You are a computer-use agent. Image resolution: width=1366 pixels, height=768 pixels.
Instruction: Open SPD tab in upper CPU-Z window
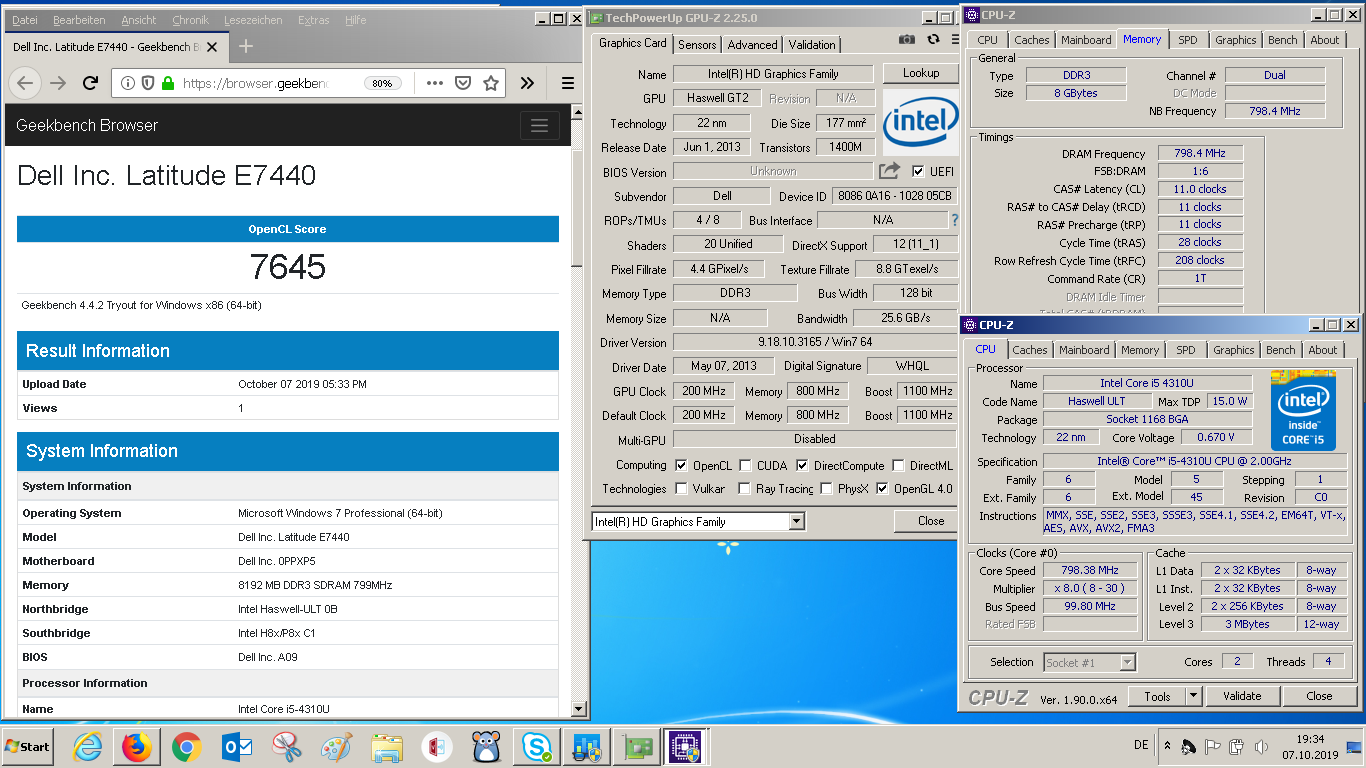(x=1187, y=40)
